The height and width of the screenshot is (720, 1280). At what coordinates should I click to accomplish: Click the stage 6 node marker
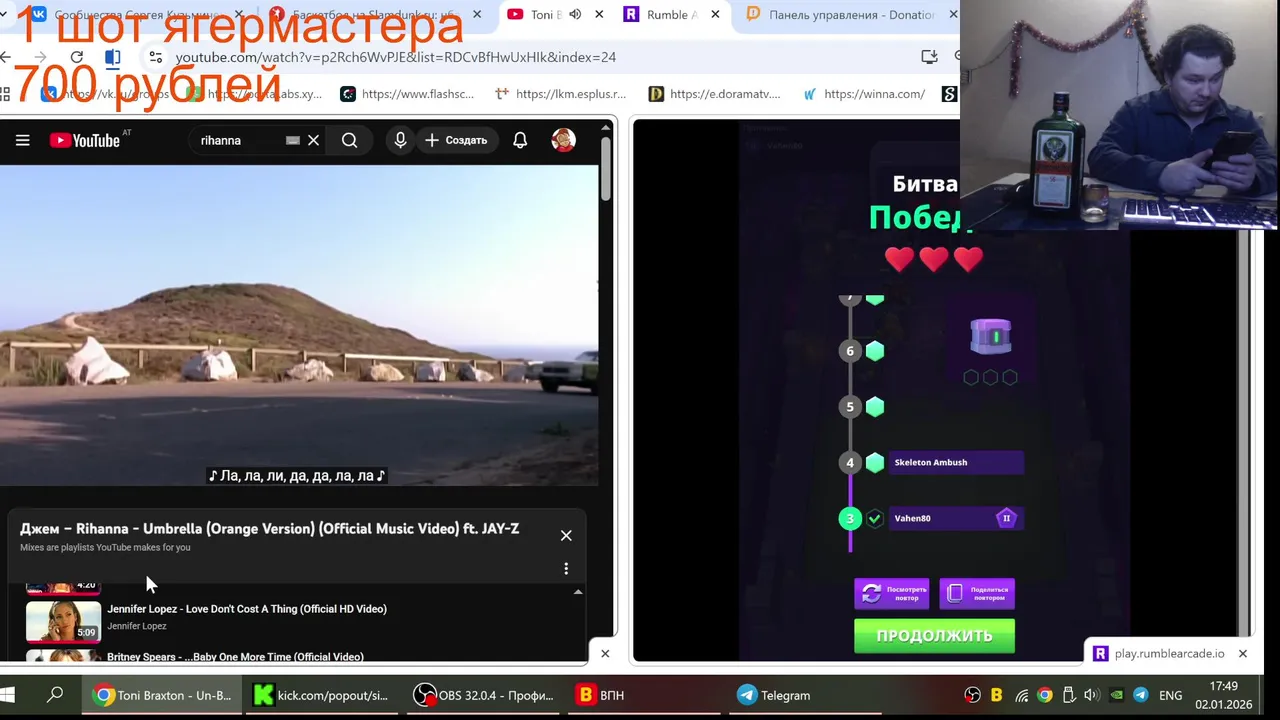850,350
